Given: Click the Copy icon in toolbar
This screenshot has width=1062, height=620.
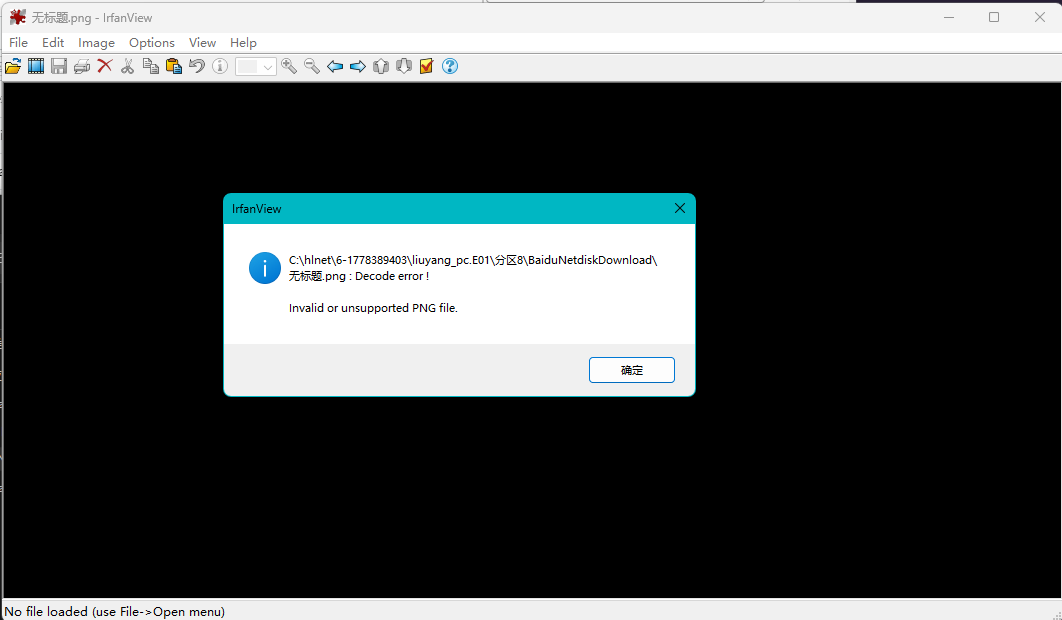Looking at the screenshot, I should (150, 66).
